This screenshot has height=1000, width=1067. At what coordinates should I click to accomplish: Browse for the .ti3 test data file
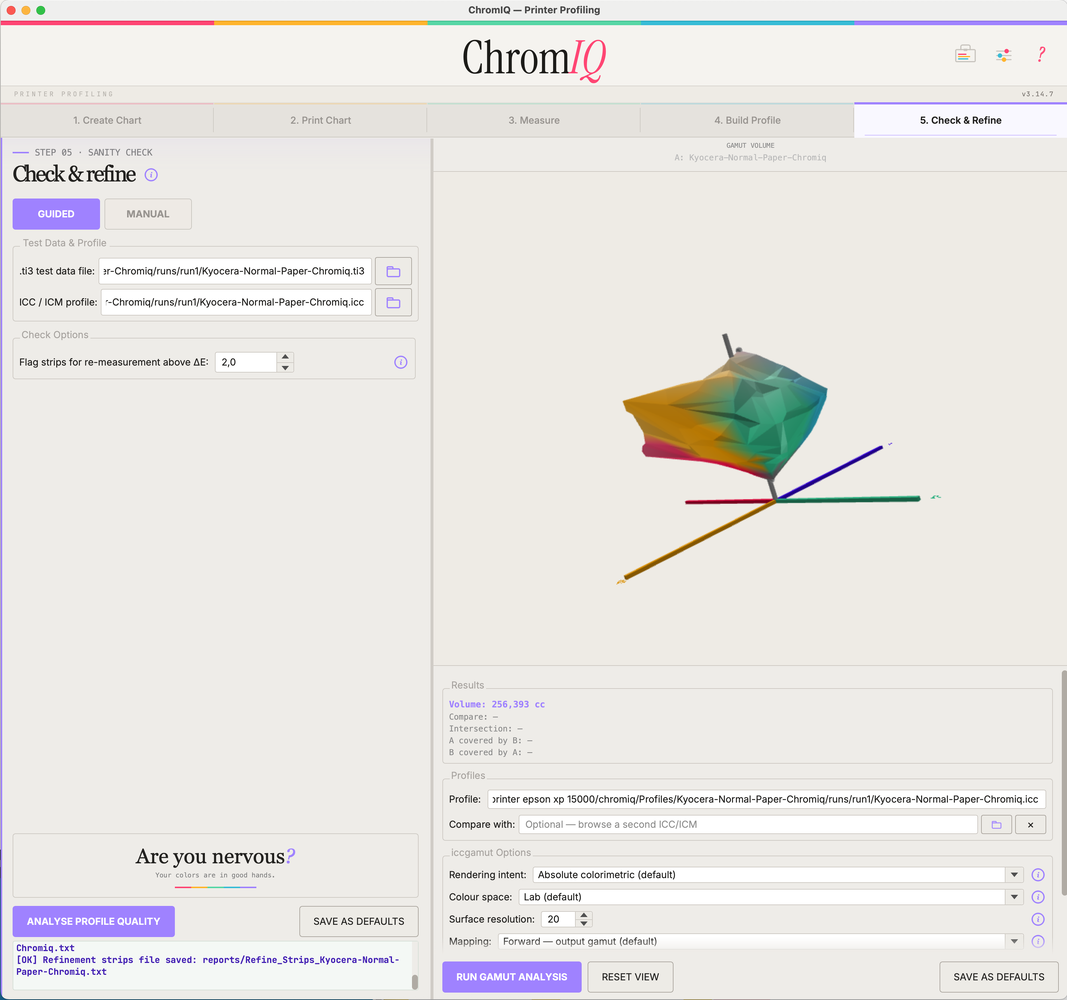pyautogui.click(x=393, y=271)
